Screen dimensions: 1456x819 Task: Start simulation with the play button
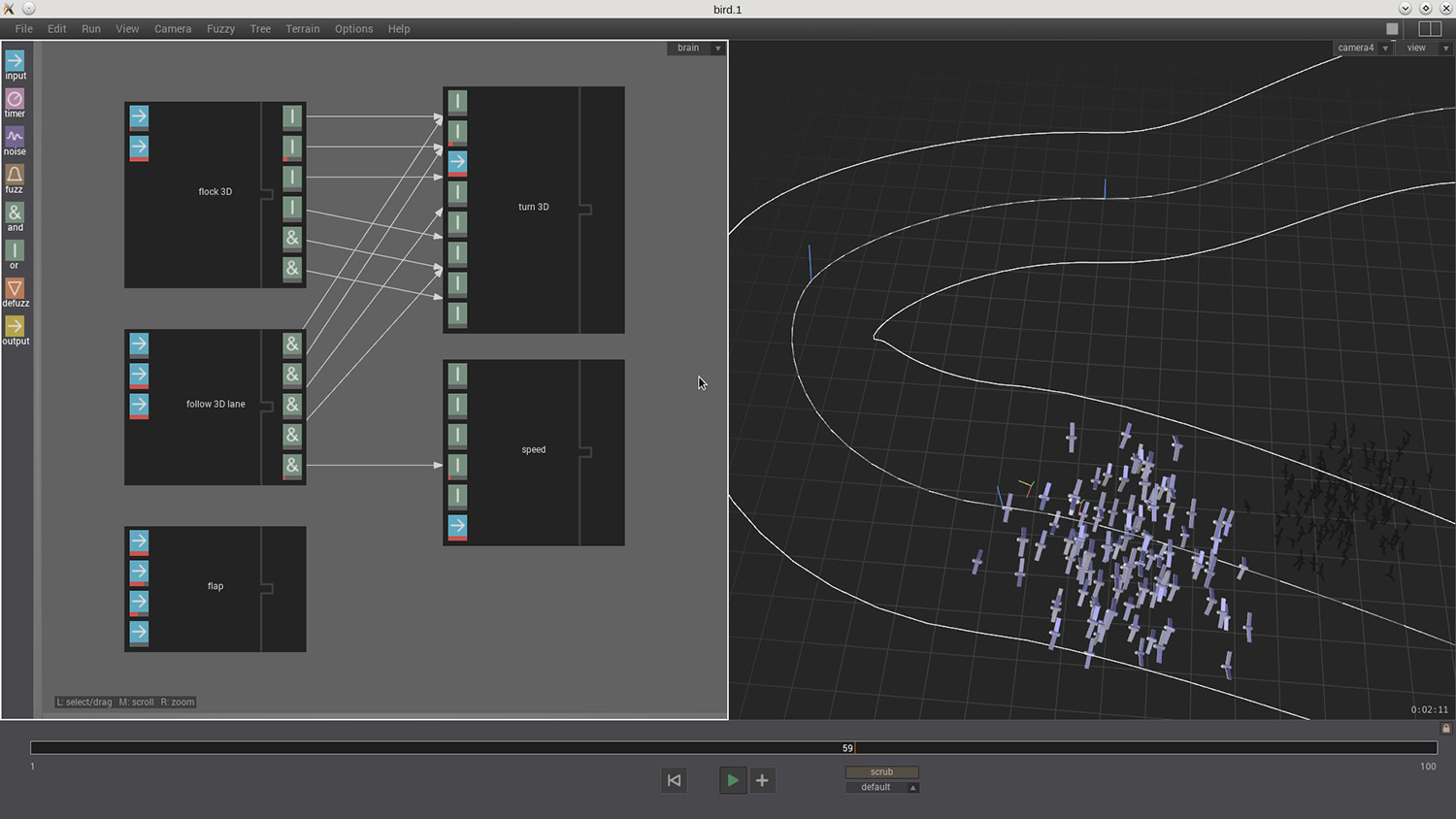[733, 780]
